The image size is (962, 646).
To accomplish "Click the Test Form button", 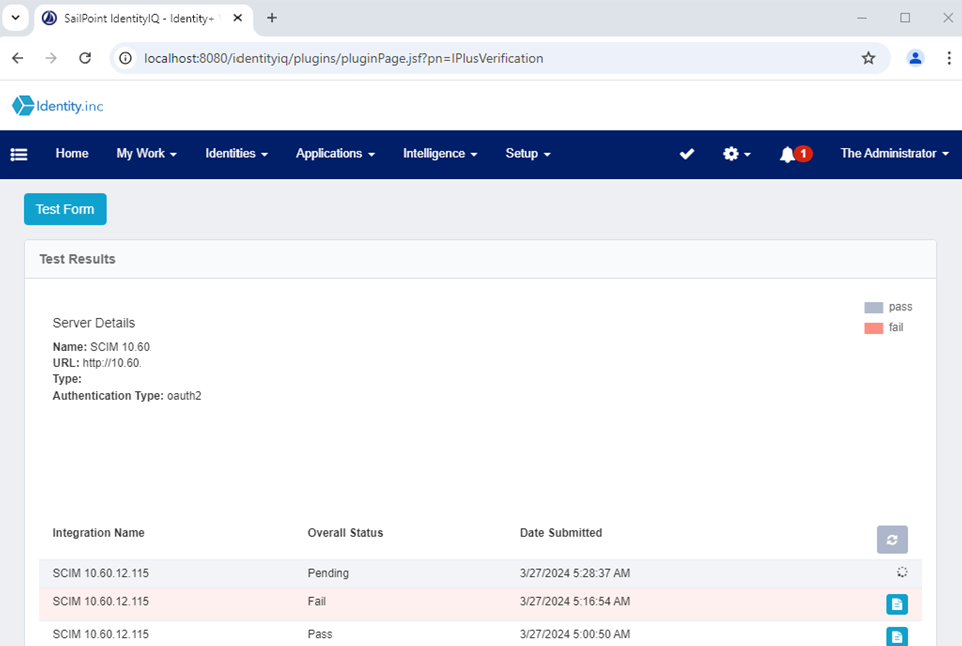I will [x=65, y=209].
